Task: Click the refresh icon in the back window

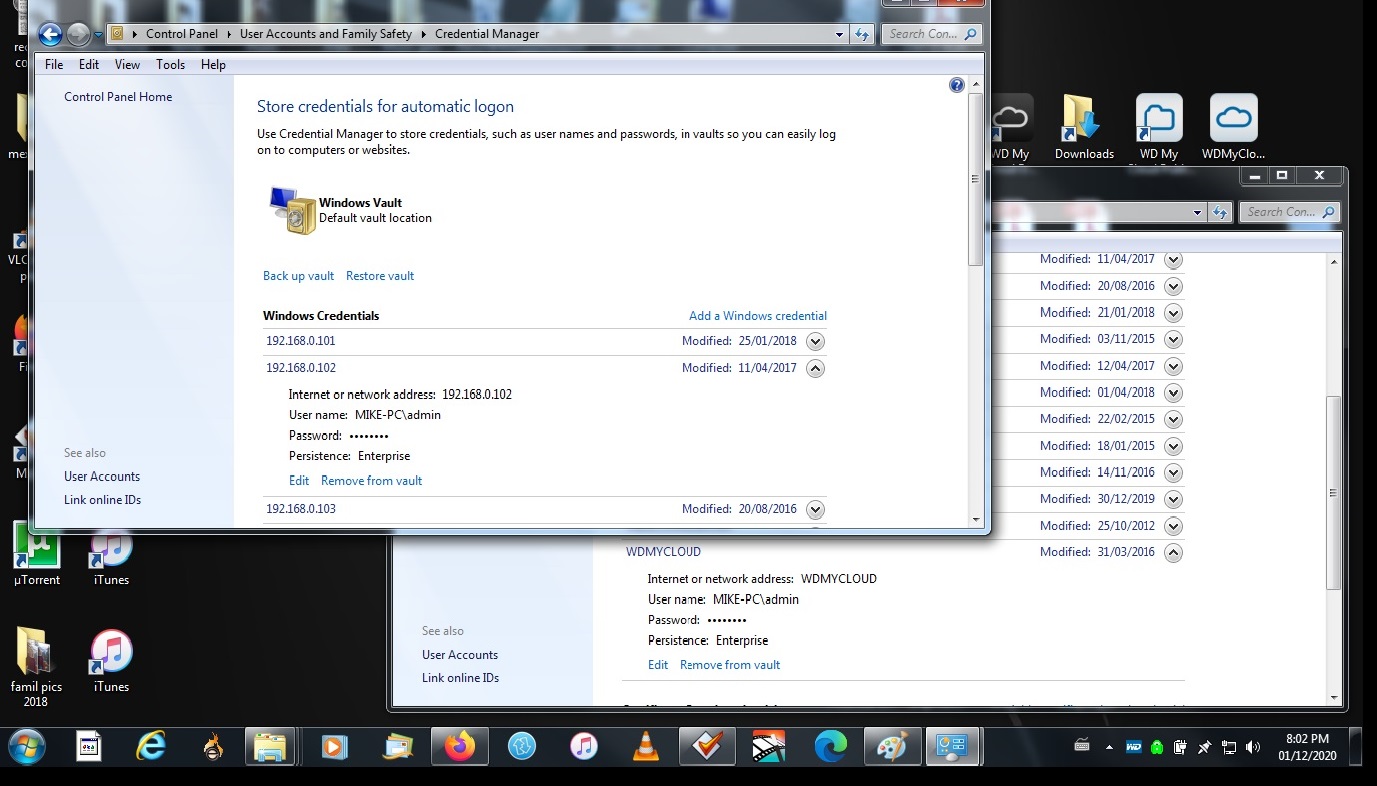Action: 1220,212
